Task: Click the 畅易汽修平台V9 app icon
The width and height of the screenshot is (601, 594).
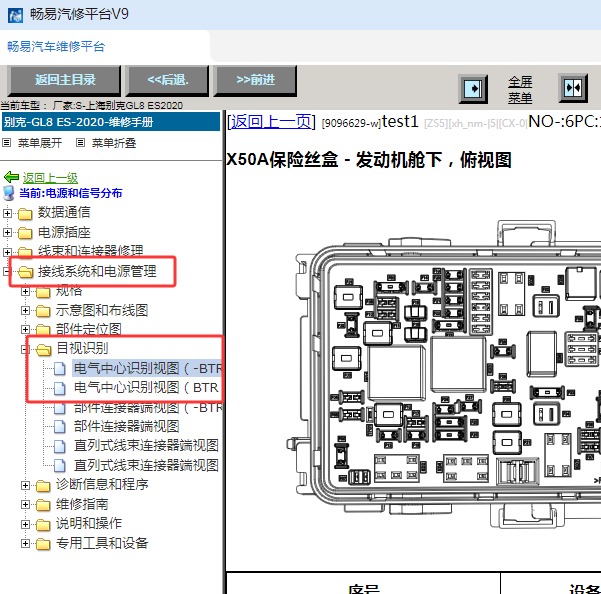Action: (x=15, y=16)
